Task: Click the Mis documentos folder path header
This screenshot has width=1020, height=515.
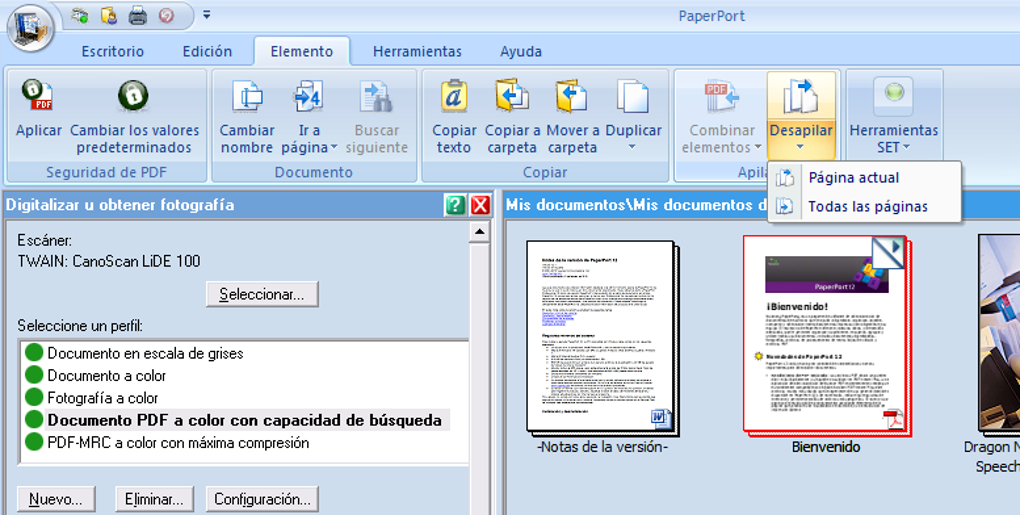Action: 637,205
